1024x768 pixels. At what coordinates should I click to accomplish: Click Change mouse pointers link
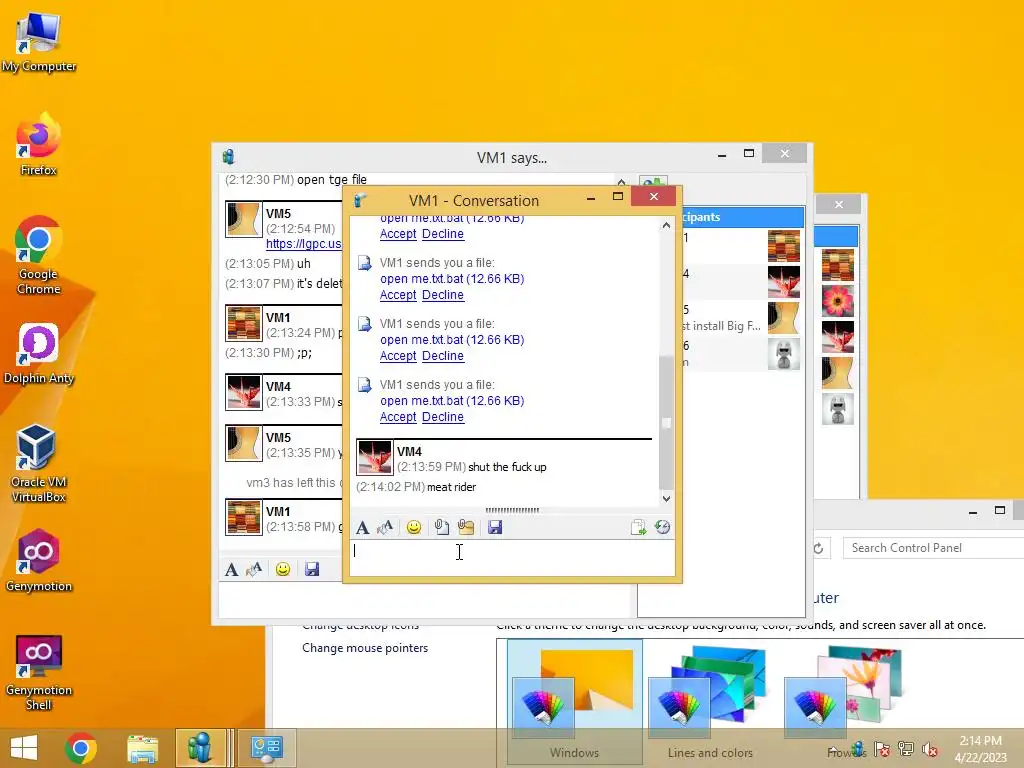click(365, 648)
